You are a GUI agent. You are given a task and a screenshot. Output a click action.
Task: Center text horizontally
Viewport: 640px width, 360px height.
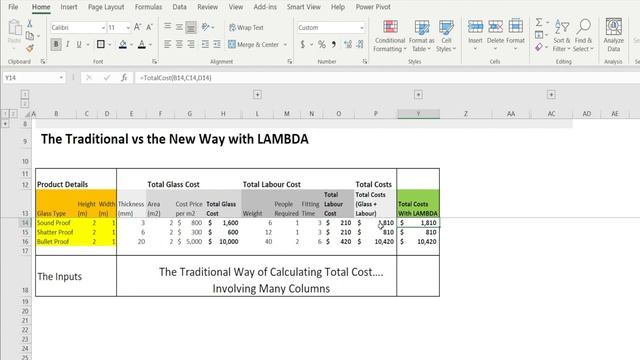coord(179,44)
